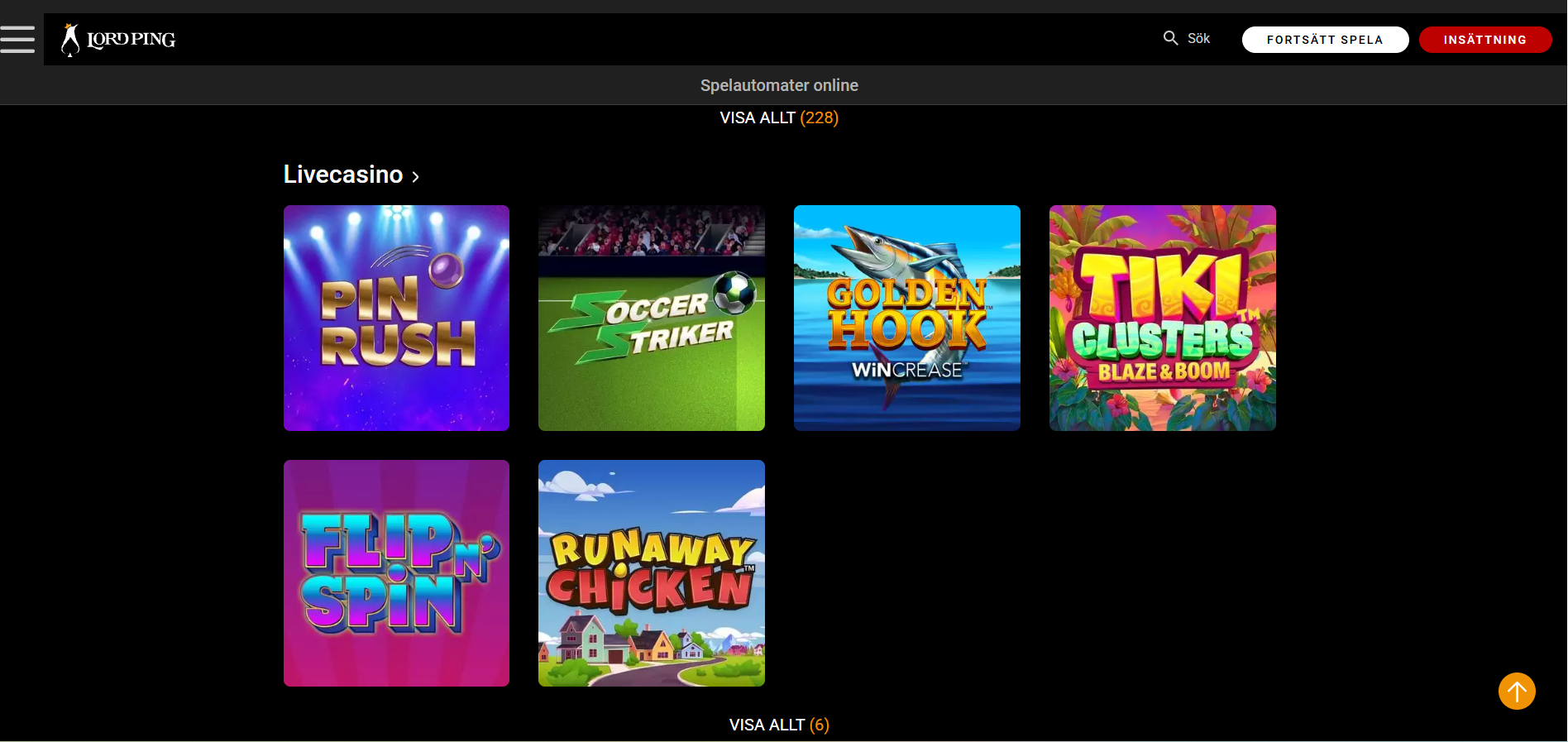Click Visa Allt (228) link
Screen dimensions: 1568x742
pyautogui.click(x=779, y=117)
